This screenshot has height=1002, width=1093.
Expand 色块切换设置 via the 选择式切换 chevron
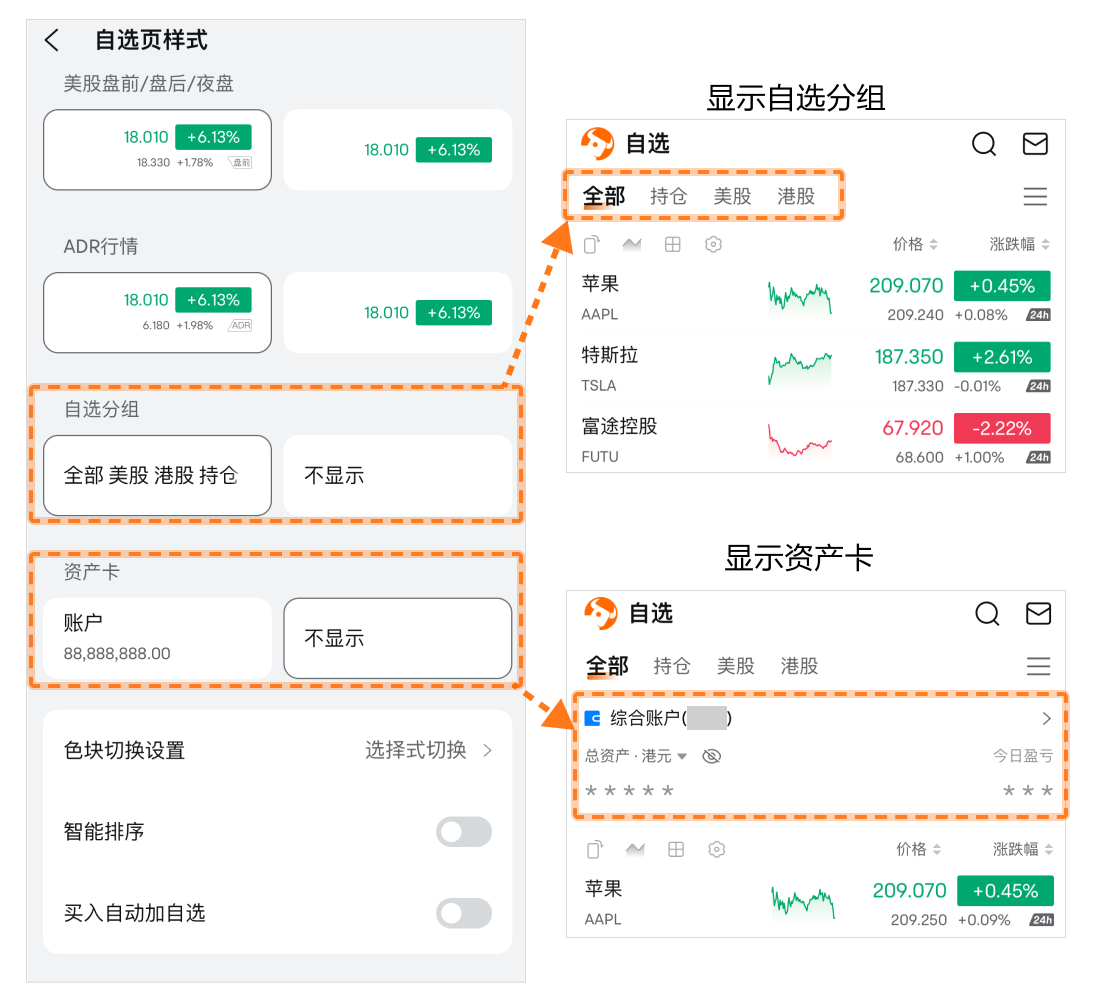488,750
